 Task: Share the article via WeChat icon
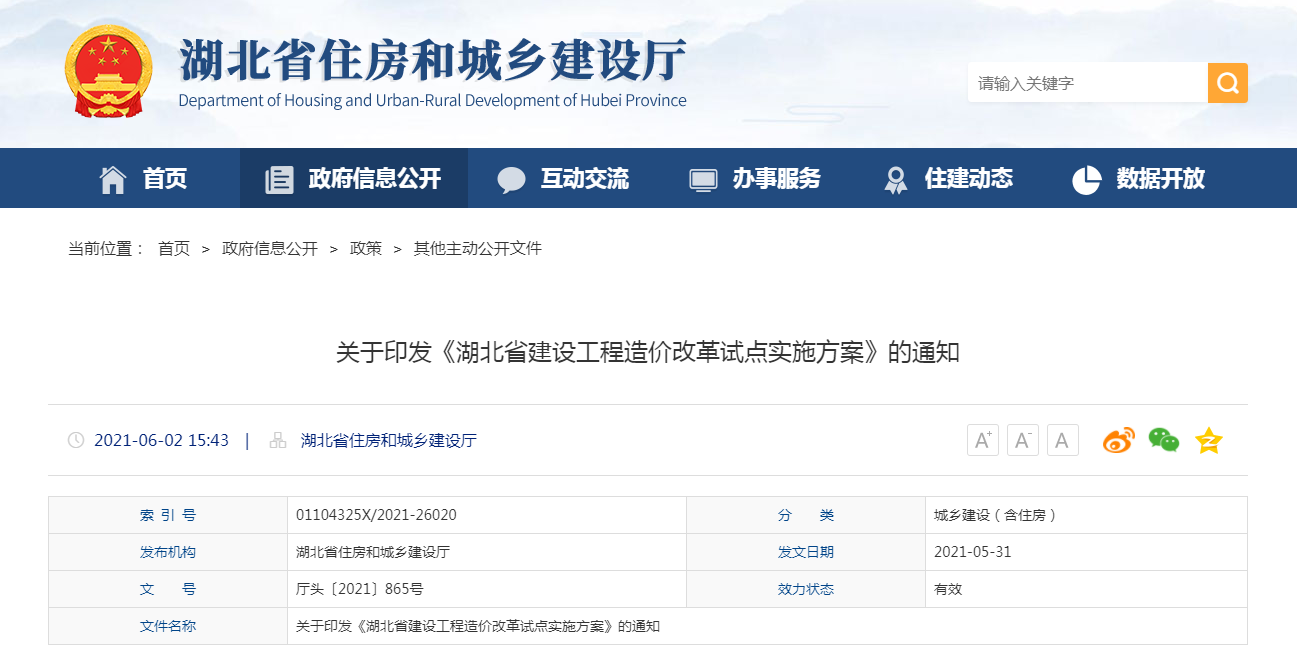pyautogui.click(x=1163, y=440)
